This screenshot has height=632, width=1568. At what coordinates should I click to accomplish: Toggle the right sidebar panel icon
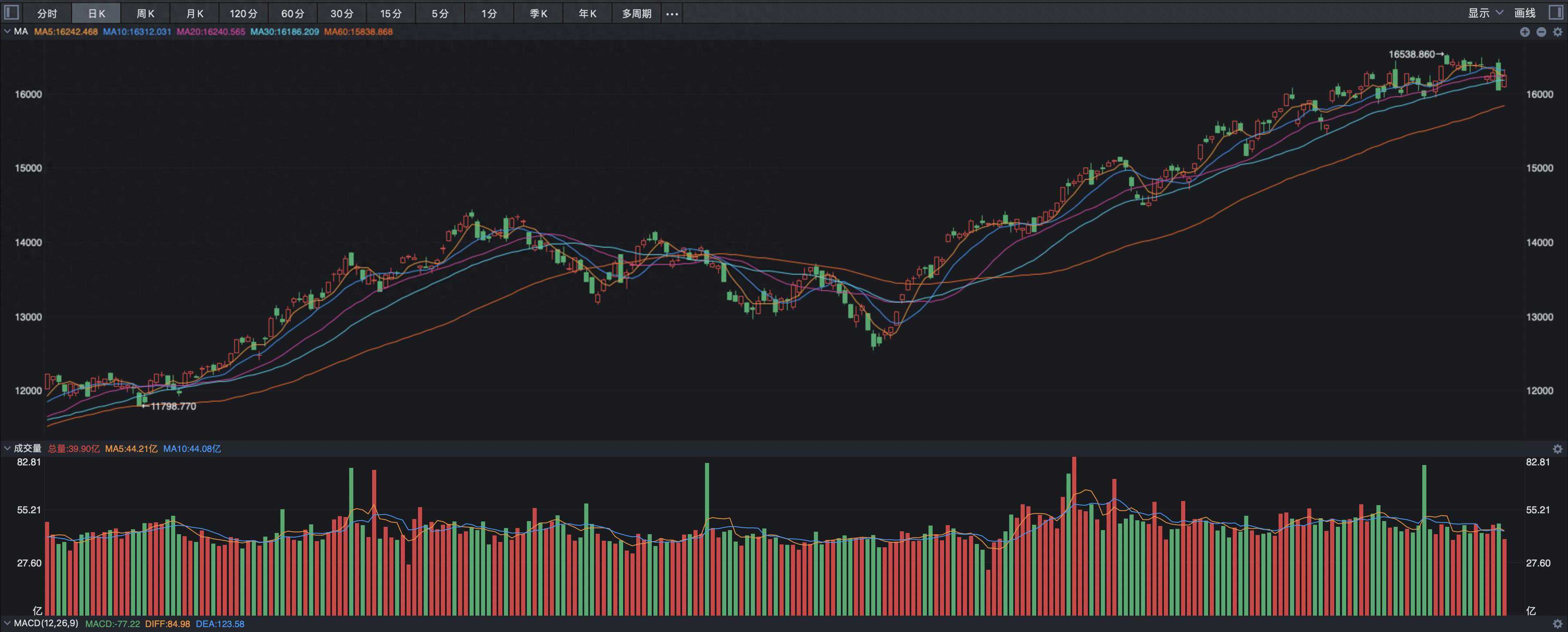pos(1556,12)
